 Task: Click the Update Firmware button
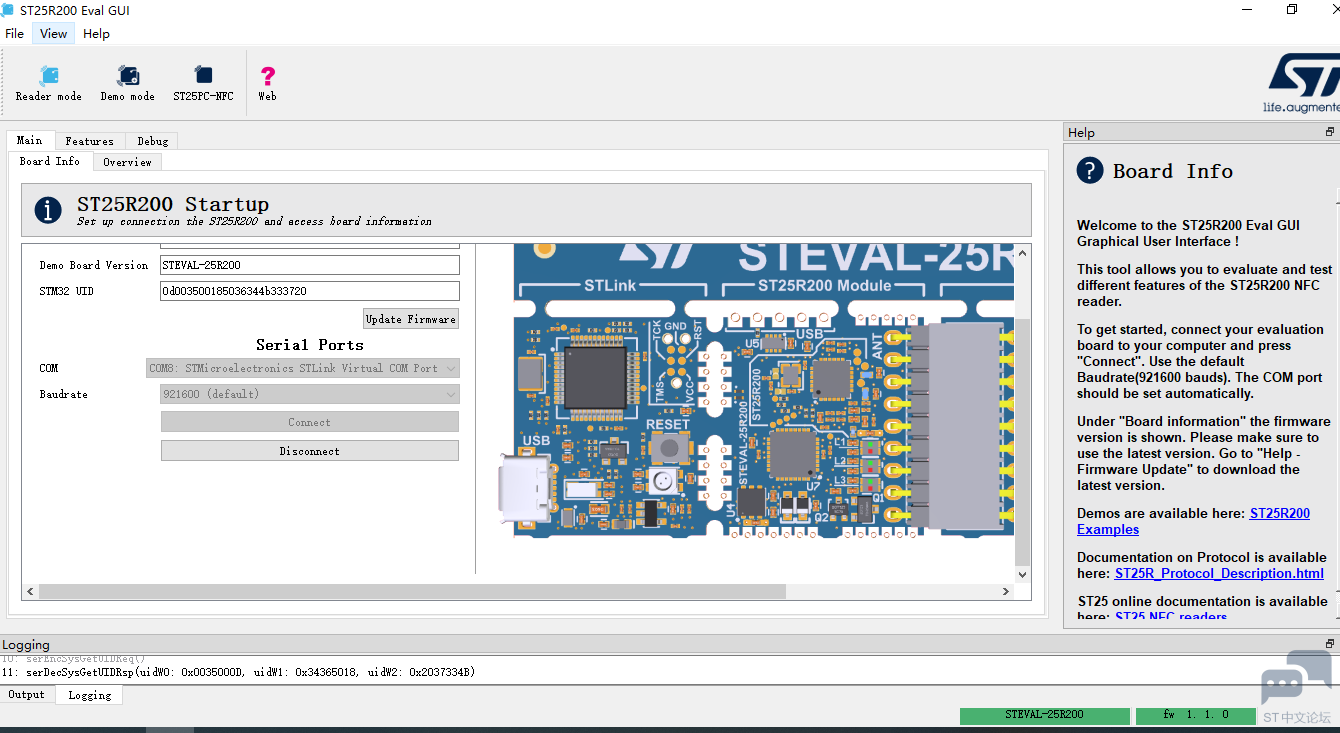pos(411,319)
